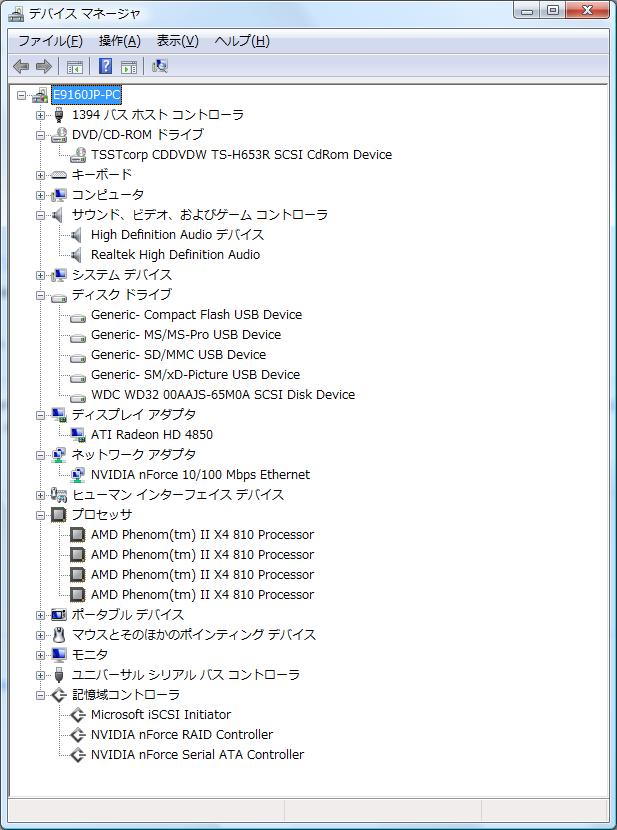This screenshot has height=830, width=617.
Task: Expand the コンピュータ node
Action: pyautogui.click(x=40, y=195)
